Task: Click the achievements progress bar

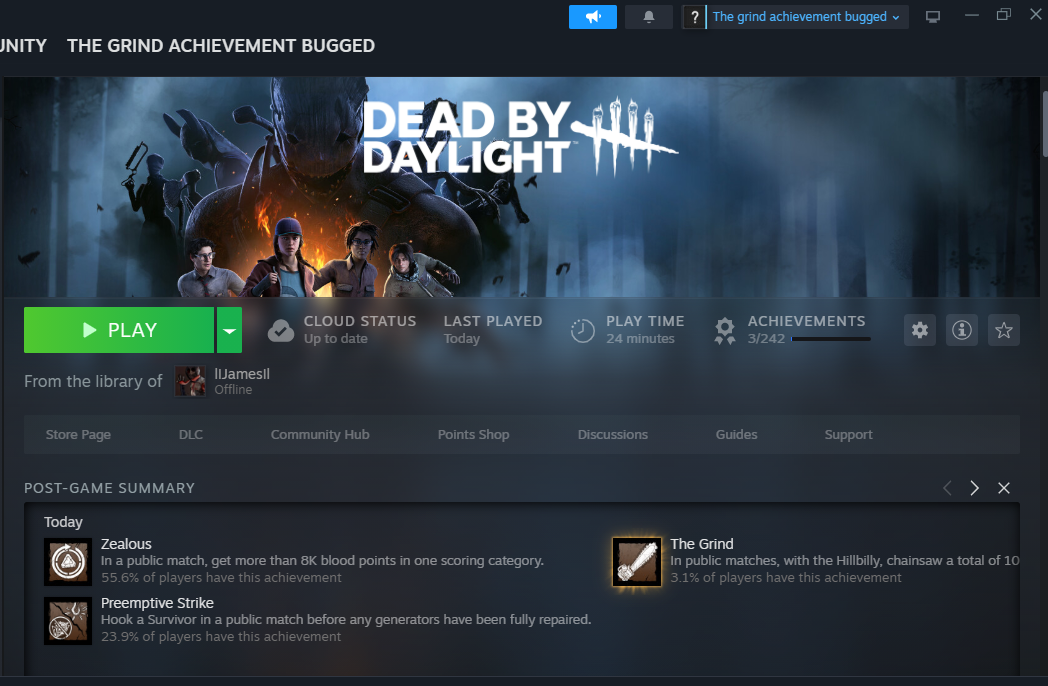Action: (831, 339)
